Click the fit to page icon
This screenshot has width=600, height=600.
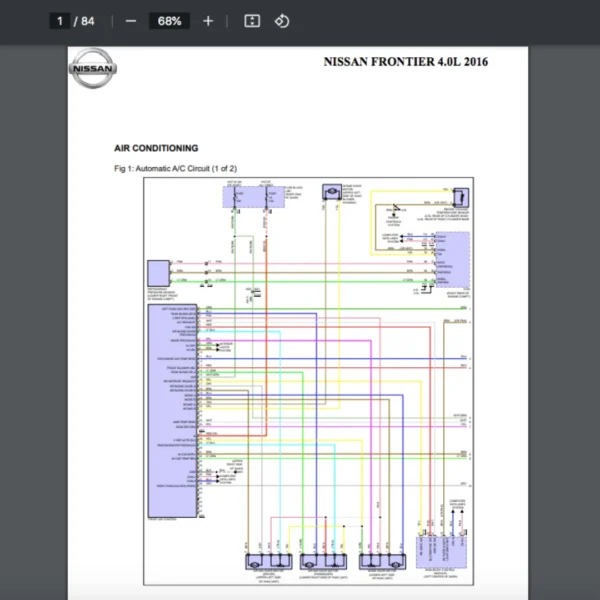(252, 21)
